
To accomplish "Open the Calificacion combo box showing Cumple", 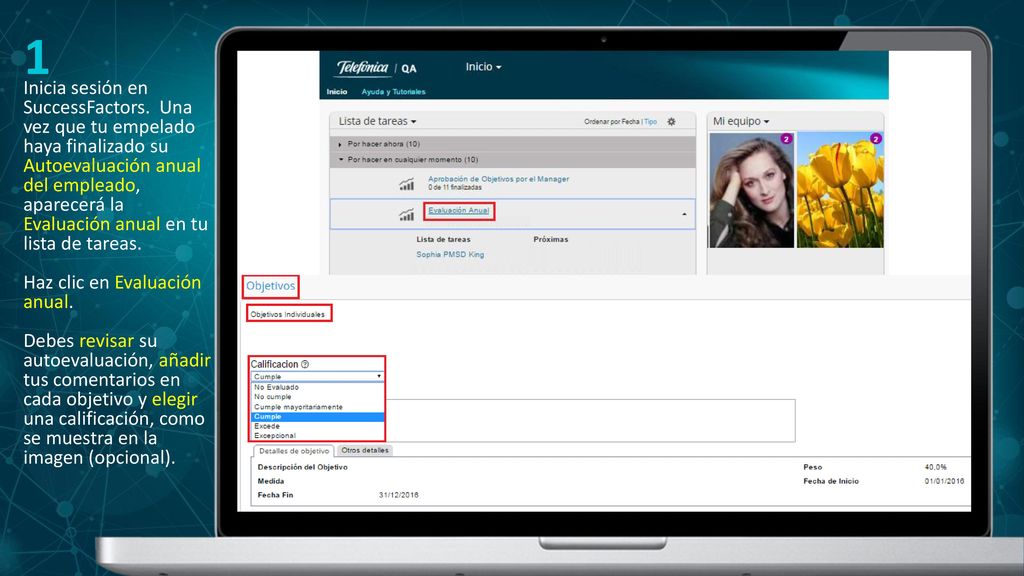I will tap(317, 376).
